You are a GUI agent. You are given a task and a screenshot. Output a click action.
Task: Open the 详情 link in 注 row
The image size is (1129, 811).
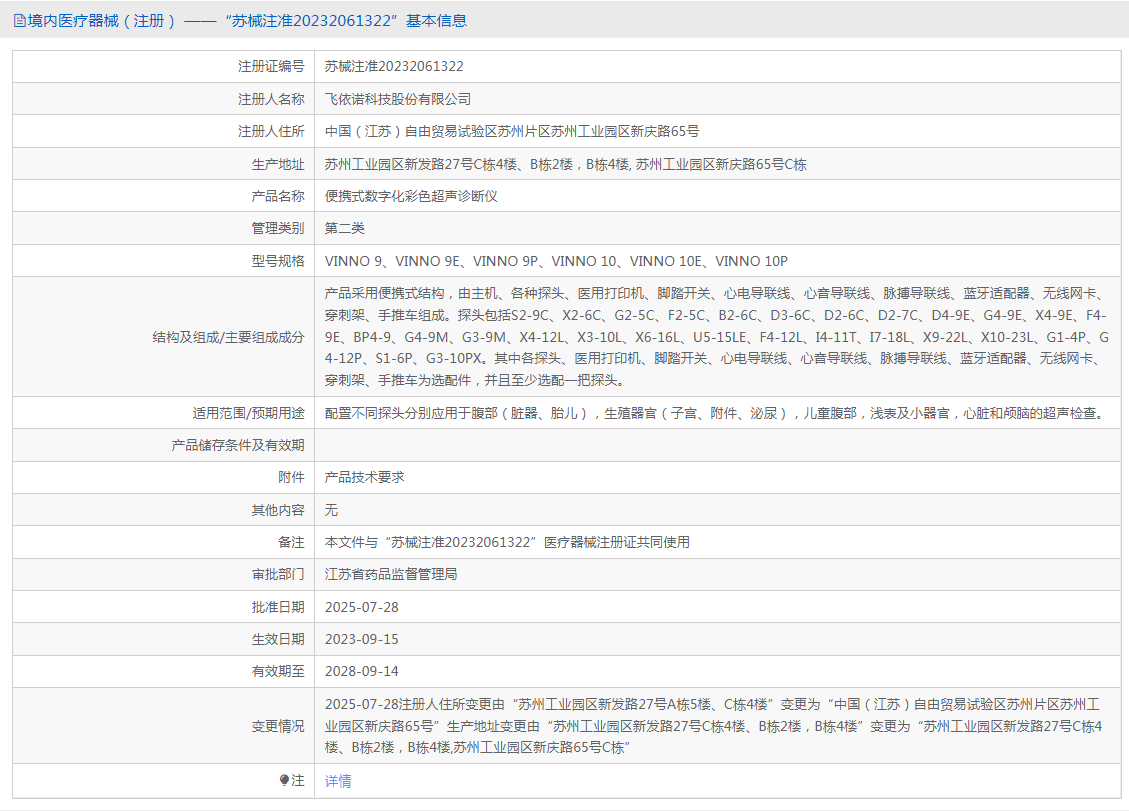click(x=338, y=781)
